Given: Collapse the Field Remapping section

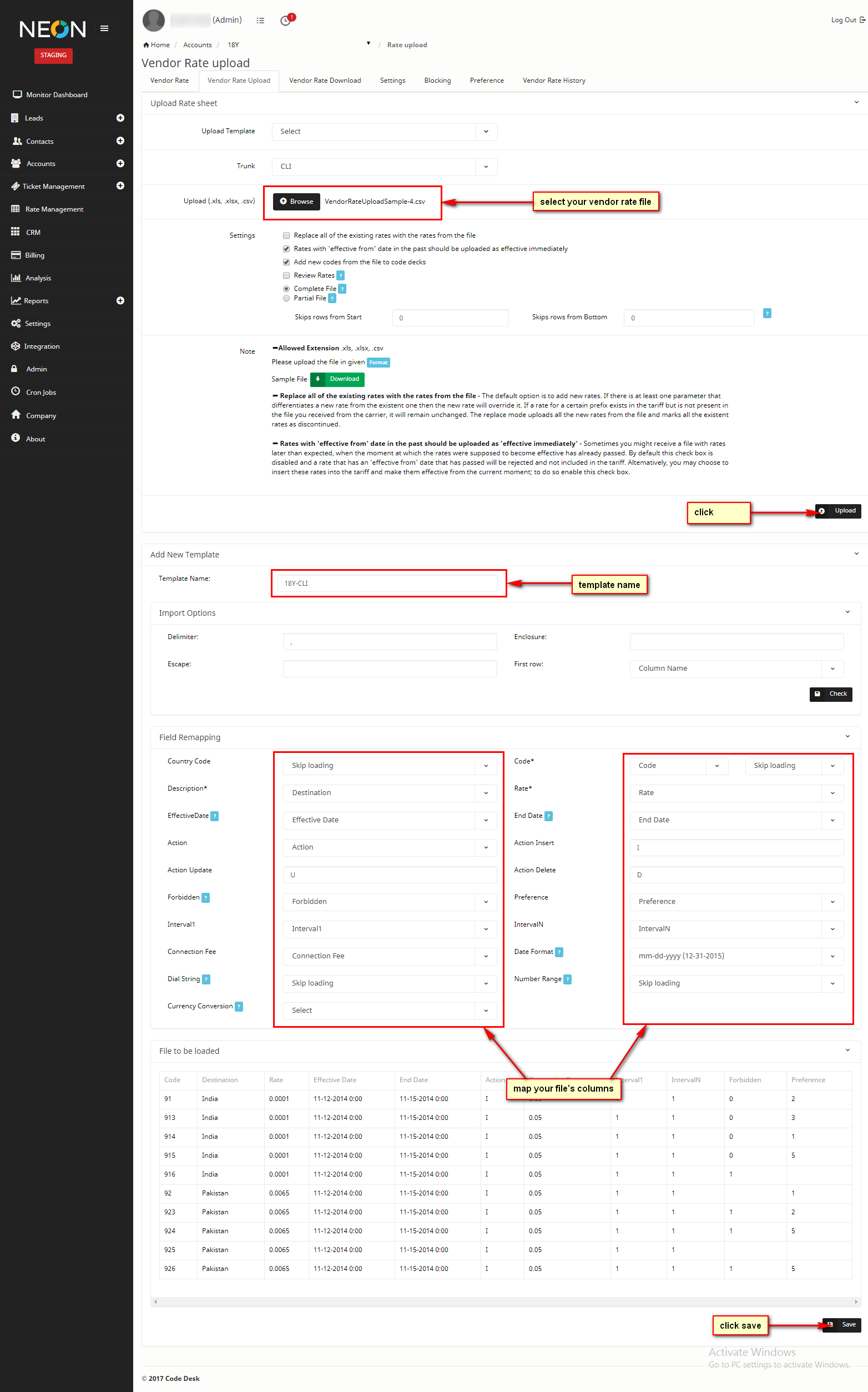Looking at the screenshot, I should point(847,737).
